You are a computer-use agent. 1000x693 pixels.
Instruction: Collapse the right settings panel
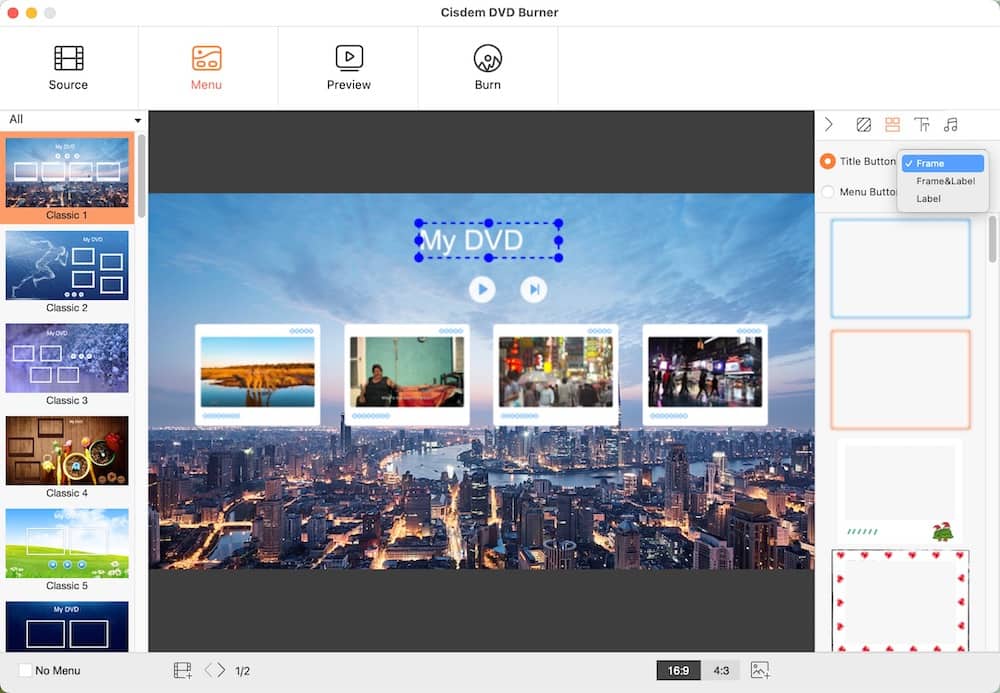(x=830, y=124)
